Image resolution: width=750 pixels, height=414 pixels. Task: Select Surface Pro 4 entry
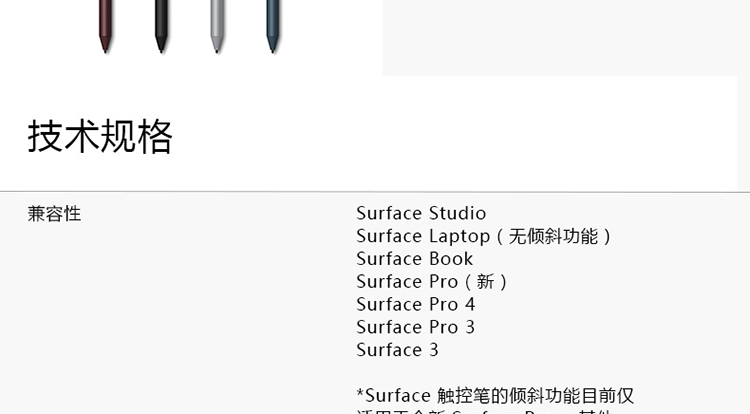pos(415,304)
